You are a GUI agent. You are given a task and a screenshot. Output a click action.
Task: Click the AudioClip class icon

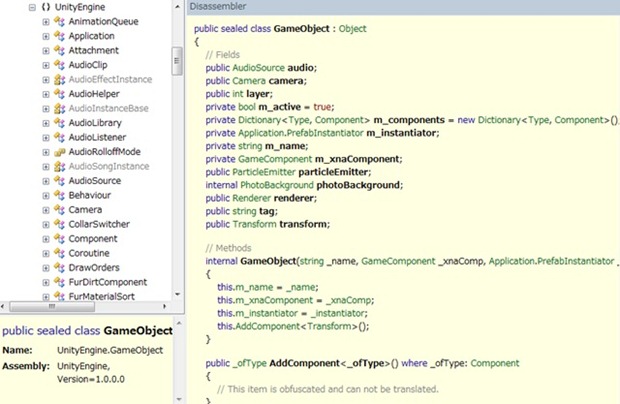click(x=59, y=65)
